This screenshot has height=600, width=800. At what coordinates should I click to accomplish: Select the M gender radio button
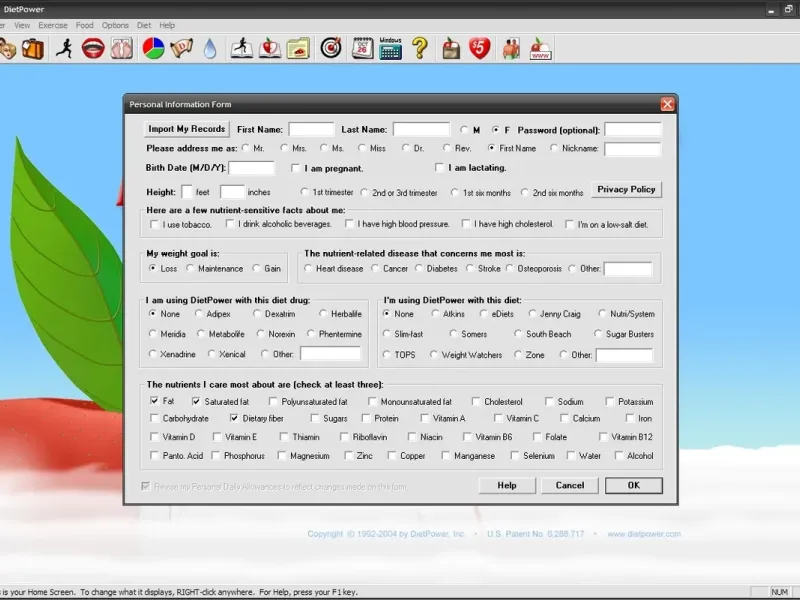(463, 130)
